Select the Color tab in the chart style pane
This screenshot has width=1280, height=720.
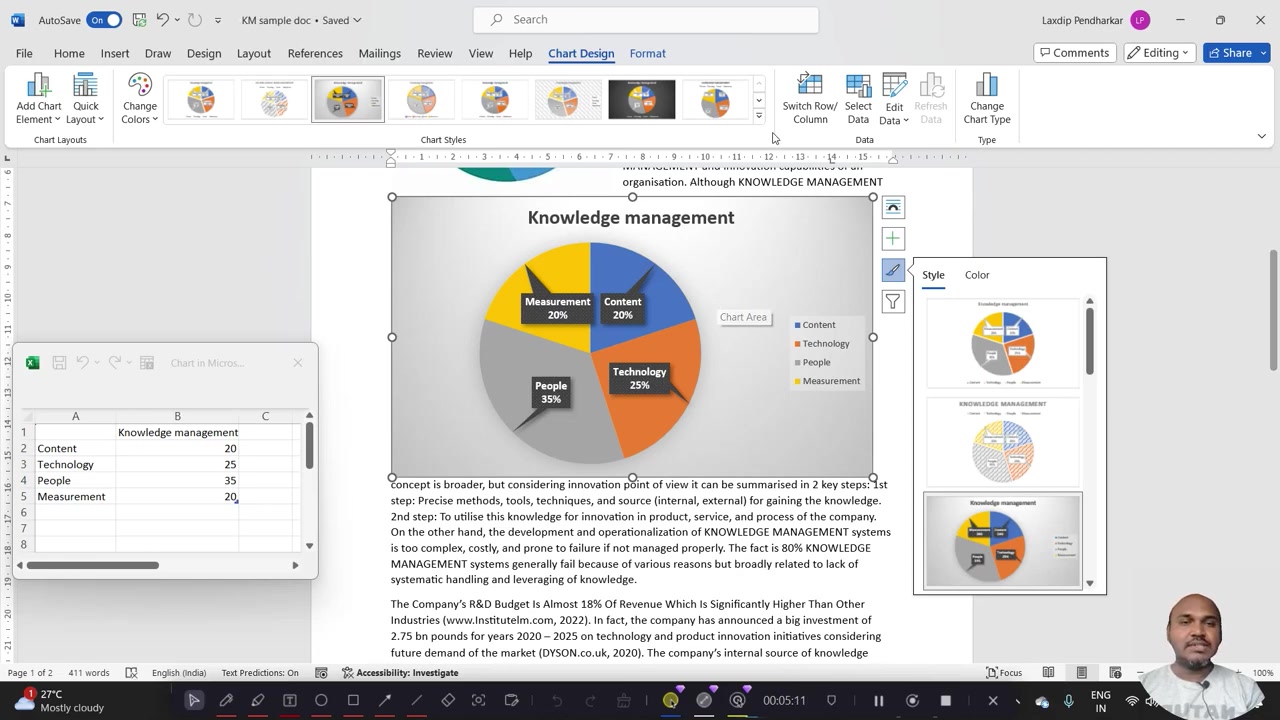pyautogui.click(x=977, y=274)
